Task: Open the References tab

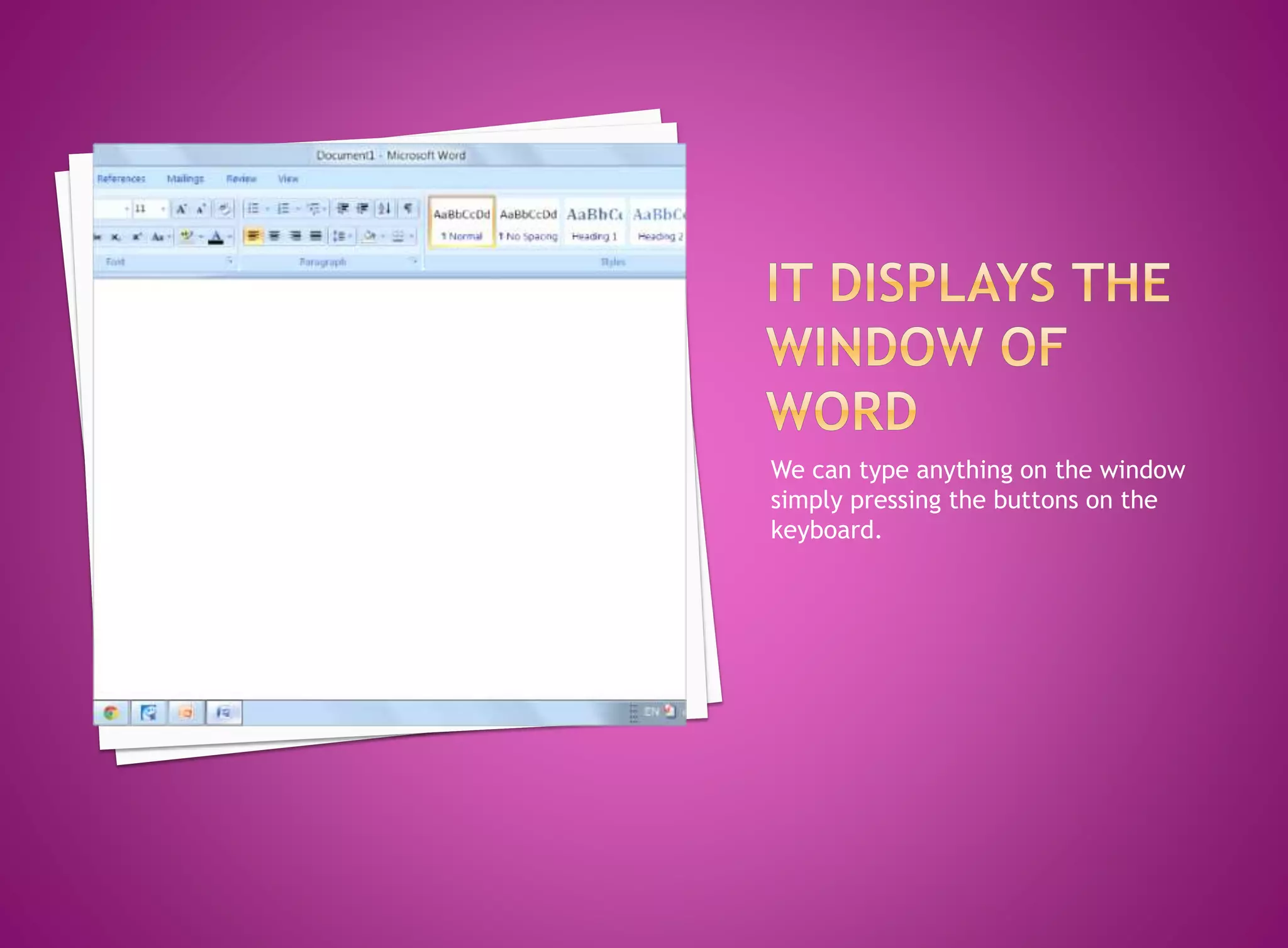Action: [121, 179]
